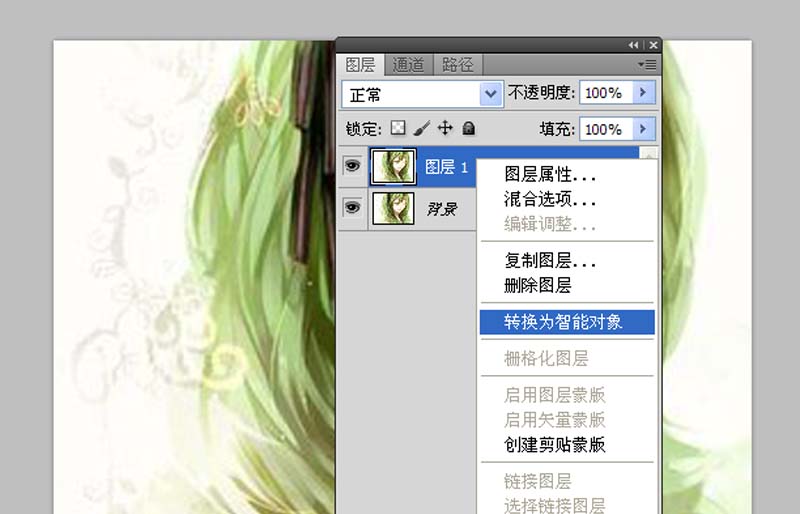Viewport: 800px width, 514px height.
Task: Open the 填充 fill slider arrow
Action: click(x=643, y=129)
